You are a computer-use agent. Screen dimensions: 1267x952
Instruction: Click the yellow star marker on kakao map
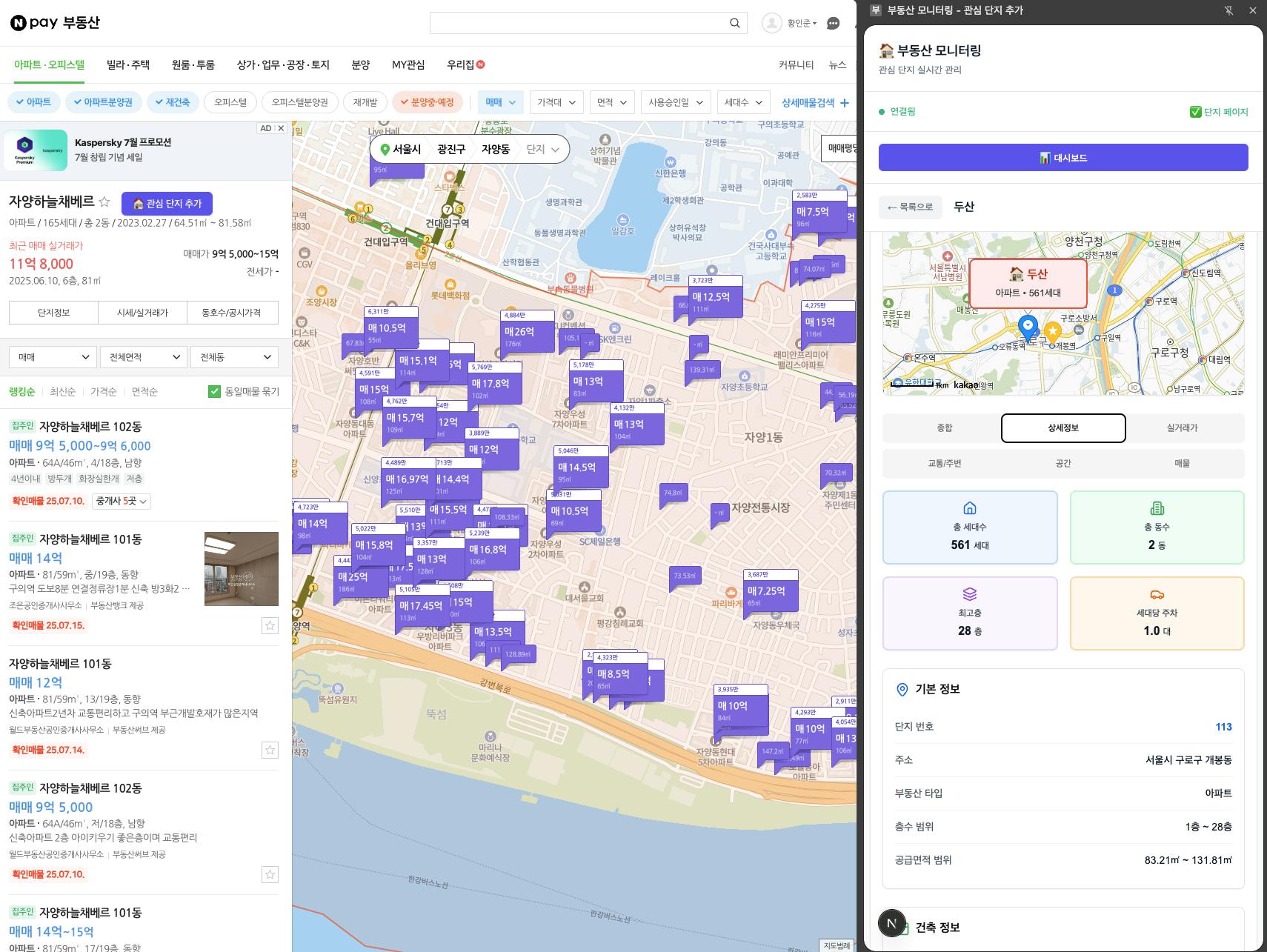[x=1052, y=331]
